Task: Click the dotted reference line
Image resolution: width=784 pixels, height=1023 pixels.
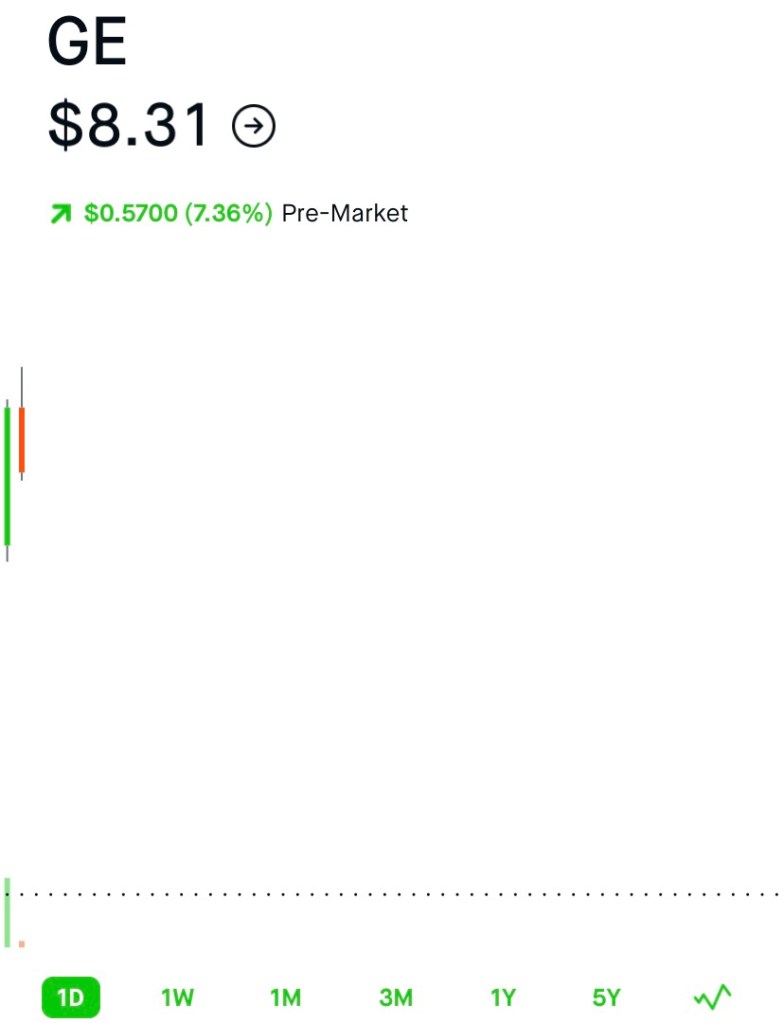Action: (400, 894)
